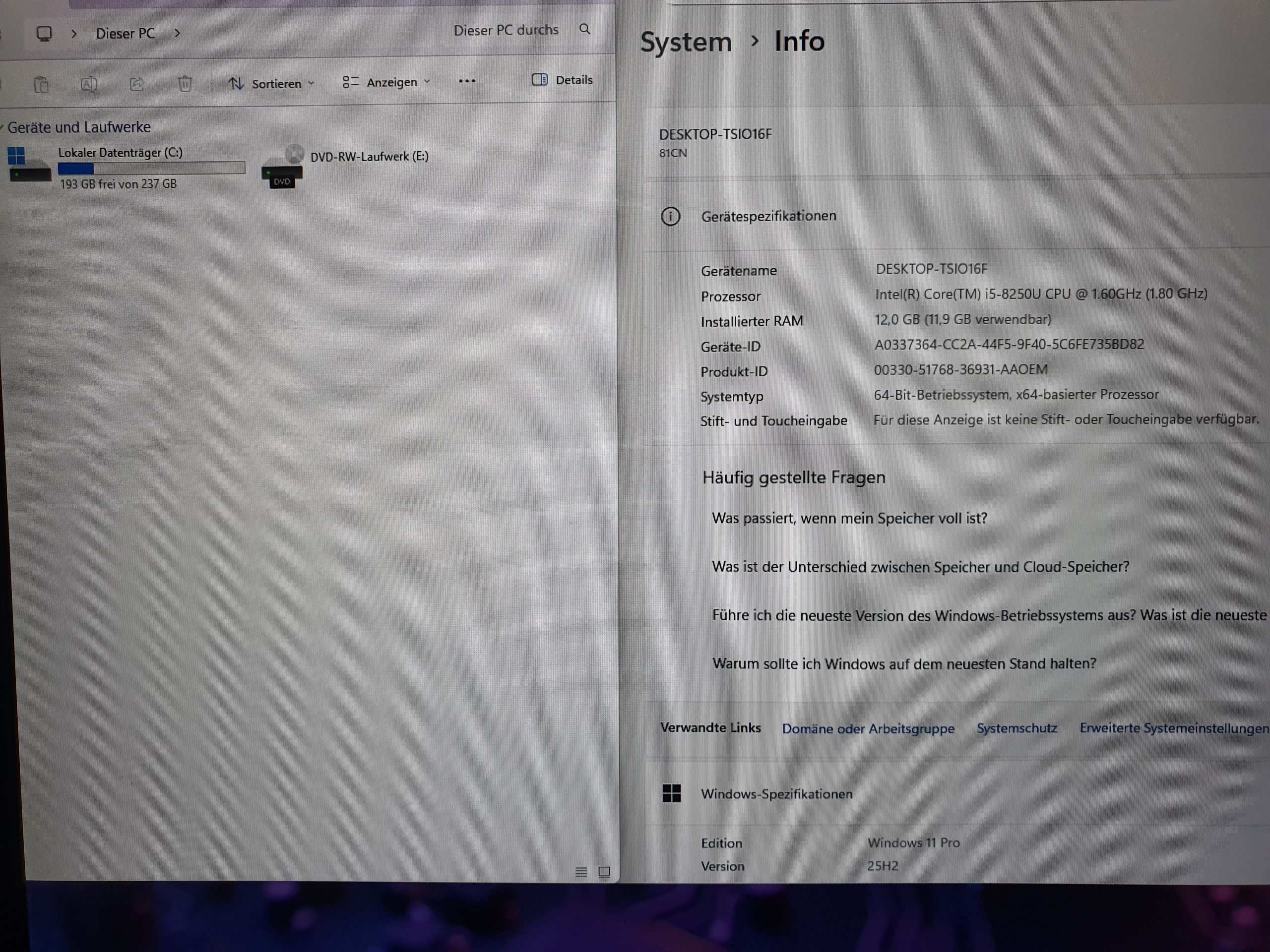Viewport: 1270px width, 952px height.
Task: Click the three-dots more options icon
Action: coord(467,81)
